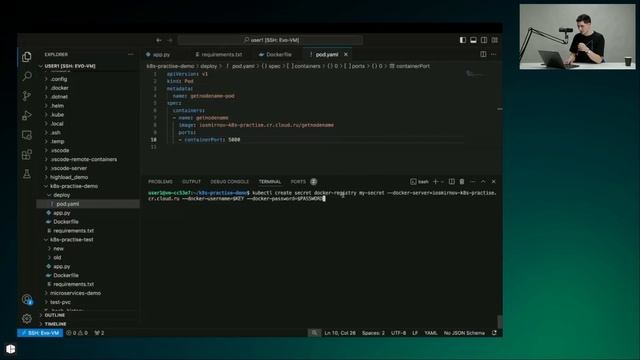
Task: Open the Accounts menu icon
Action: point(27,300)
